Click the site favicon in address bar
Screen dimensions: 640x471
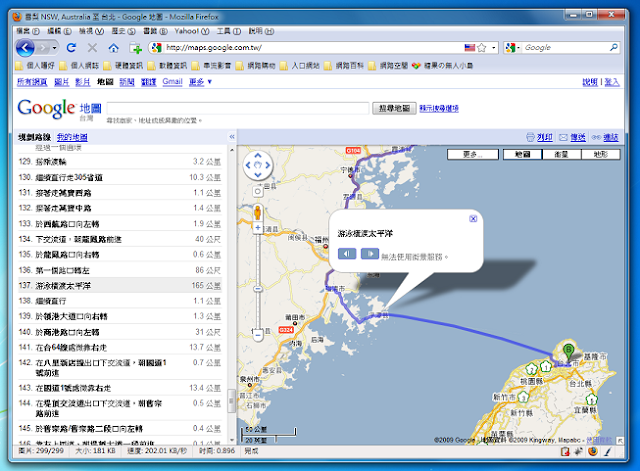coord(157,48)
